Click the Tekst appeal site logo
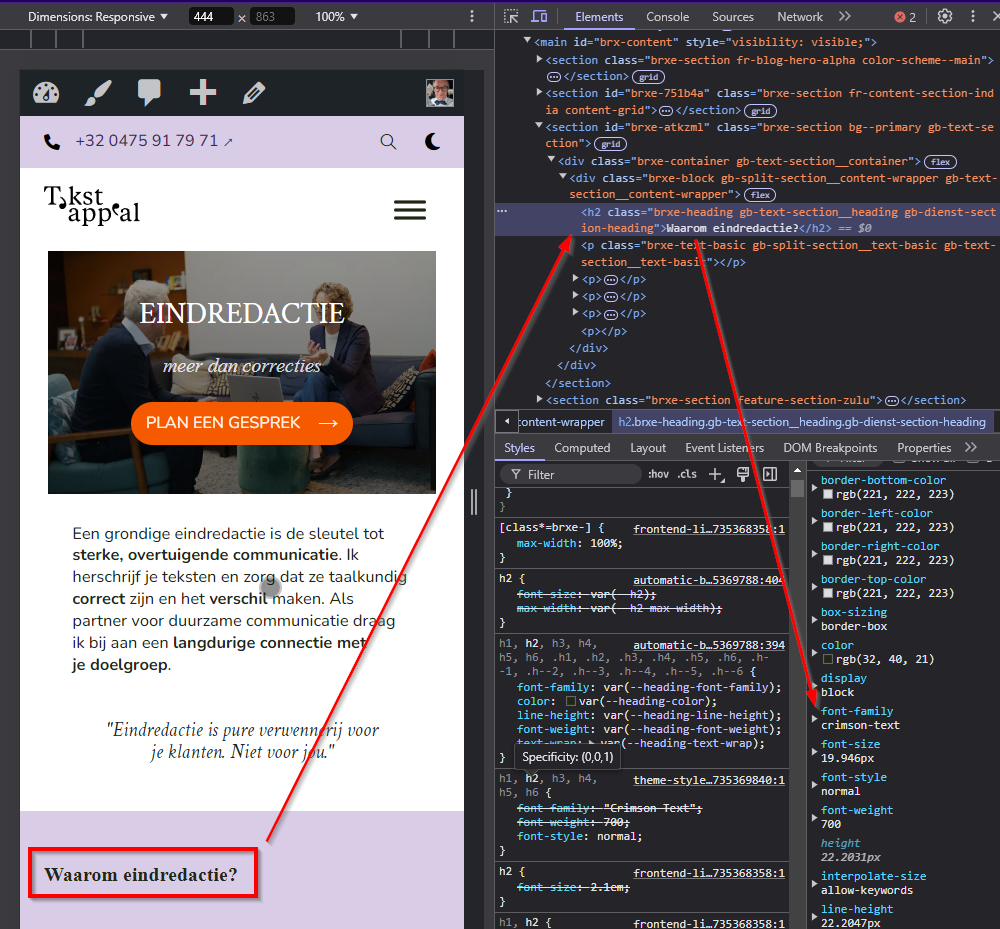The image size is (1000, 929). [92, 204]
